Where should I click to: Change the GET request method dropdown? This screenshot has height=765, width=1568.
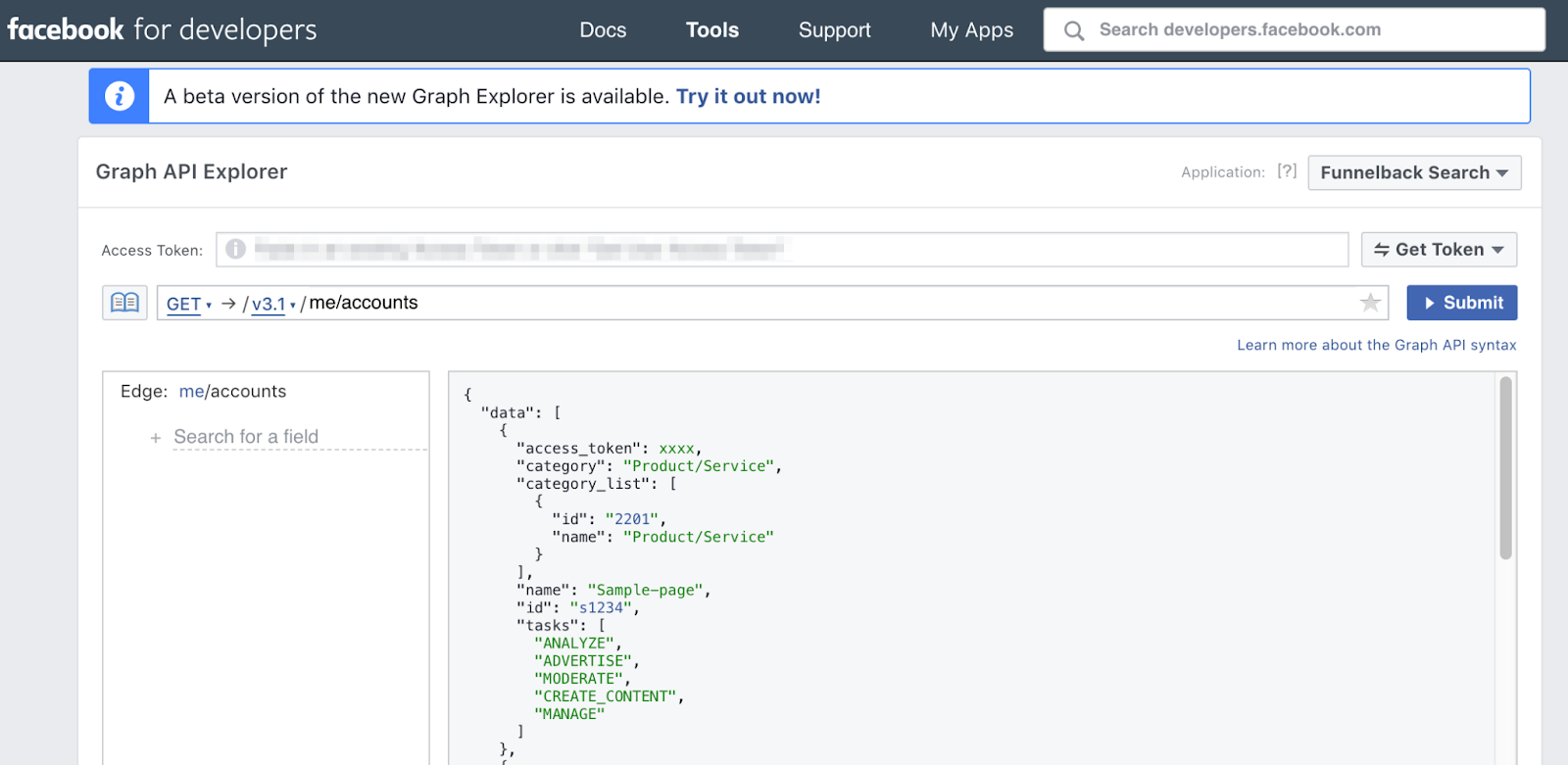(x=189, y=304)
